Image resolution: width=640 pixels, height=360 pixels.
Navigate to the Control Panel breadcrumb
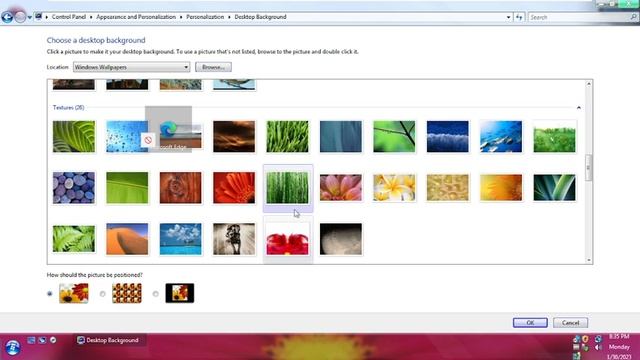pos(69,17)
